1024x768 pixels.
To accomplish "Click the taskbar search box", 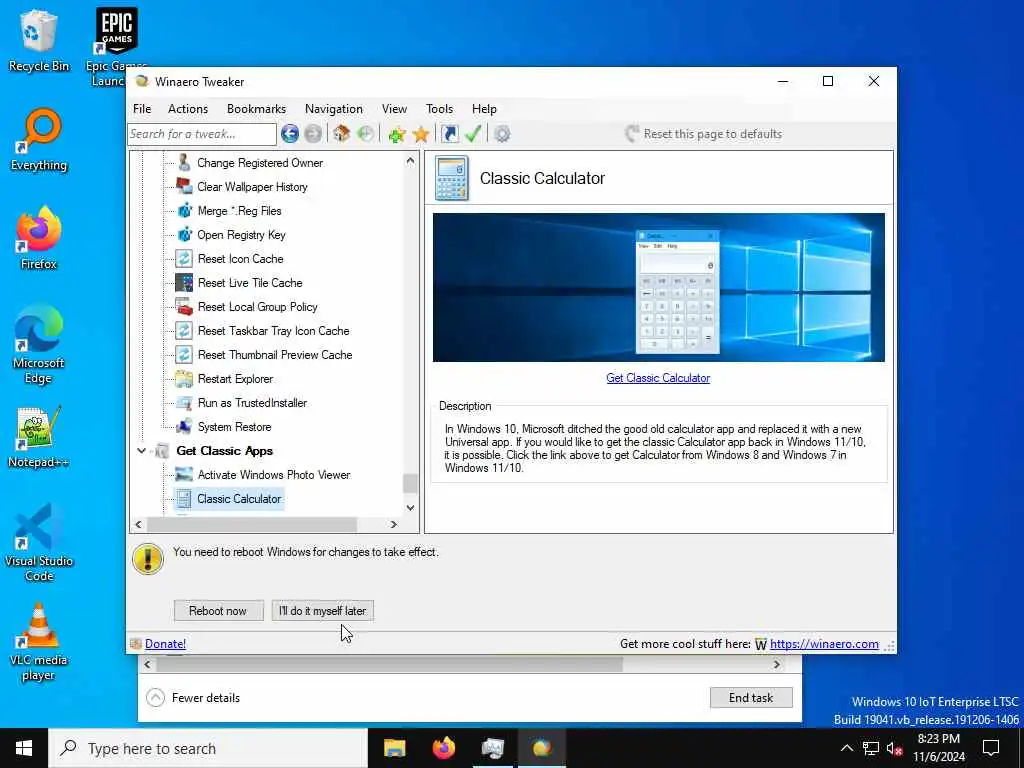I will tap(208, 748).
